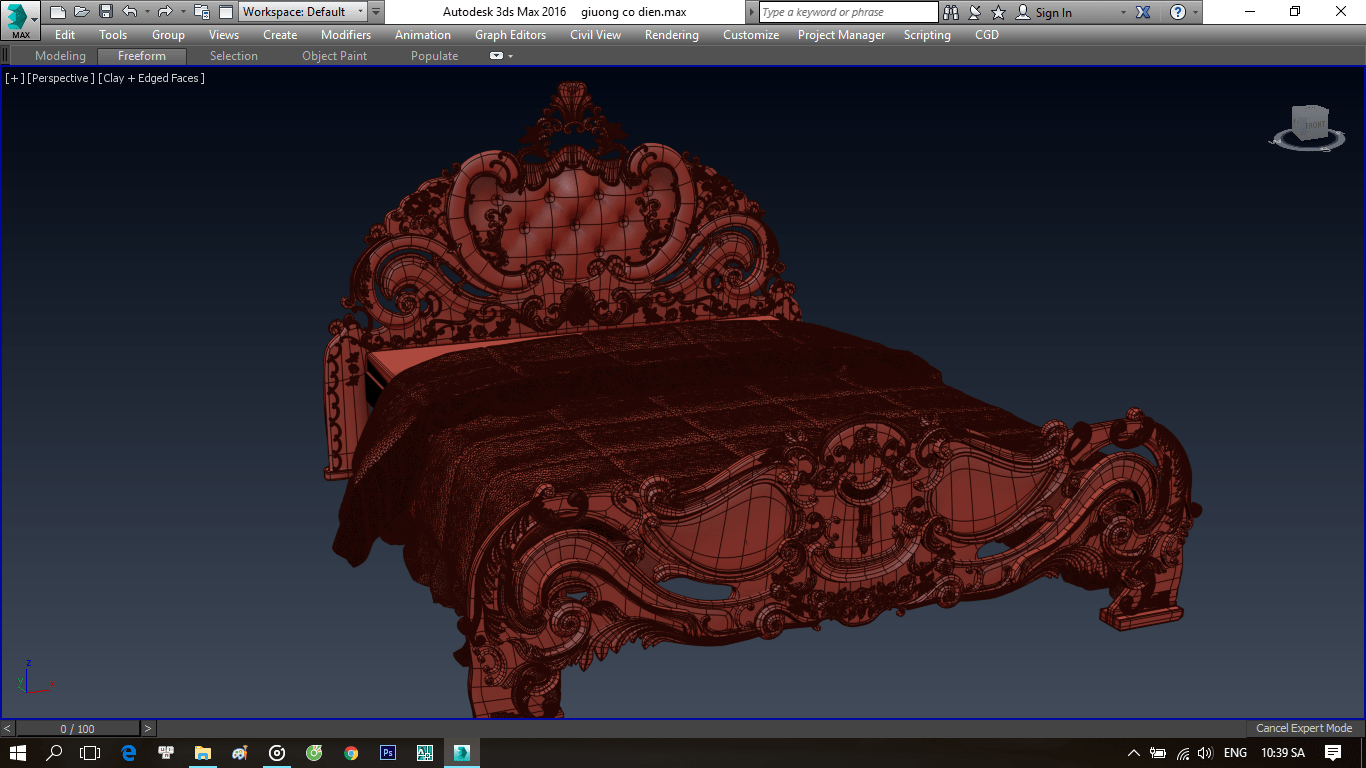Open the Modifiers menu
This screenshot has height=768, width=1366.
pos(346,35)
